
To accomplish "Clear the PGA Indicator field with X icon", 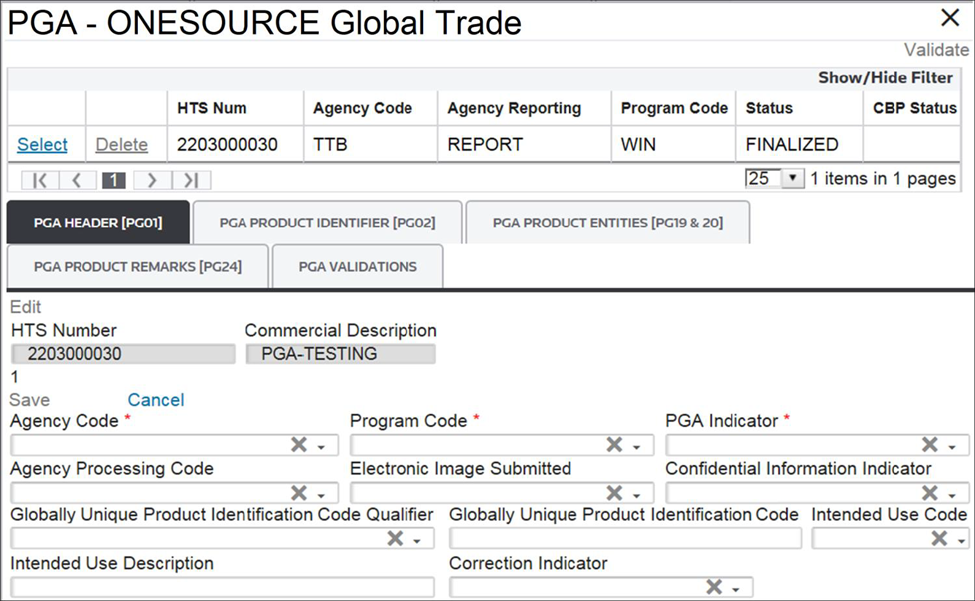I will click(x=929, y=445).
